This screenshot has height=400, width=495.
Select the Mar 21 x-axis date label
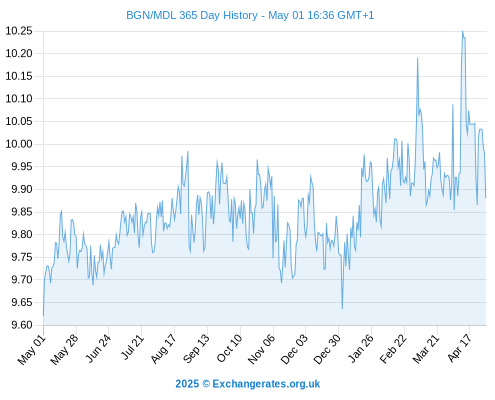click(426, 349)
